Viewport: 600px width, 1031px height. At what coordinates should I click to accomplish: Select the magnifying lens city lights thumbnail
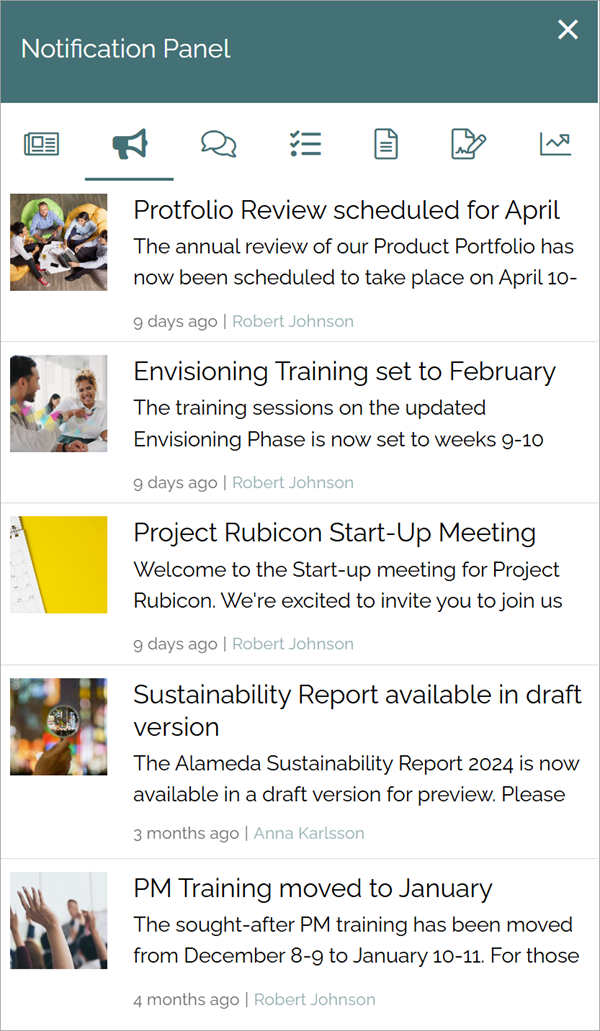click(58, 727)
